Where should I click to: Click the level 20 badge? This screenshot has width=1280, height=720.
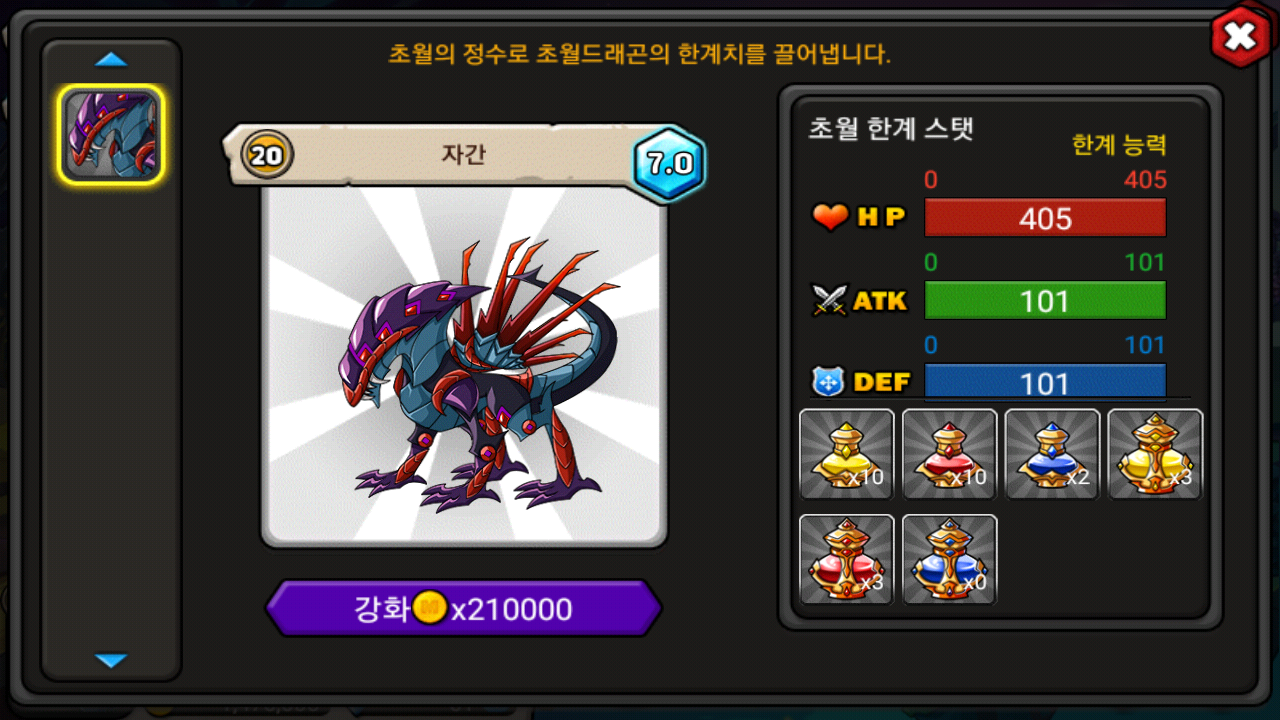(267, 155)
